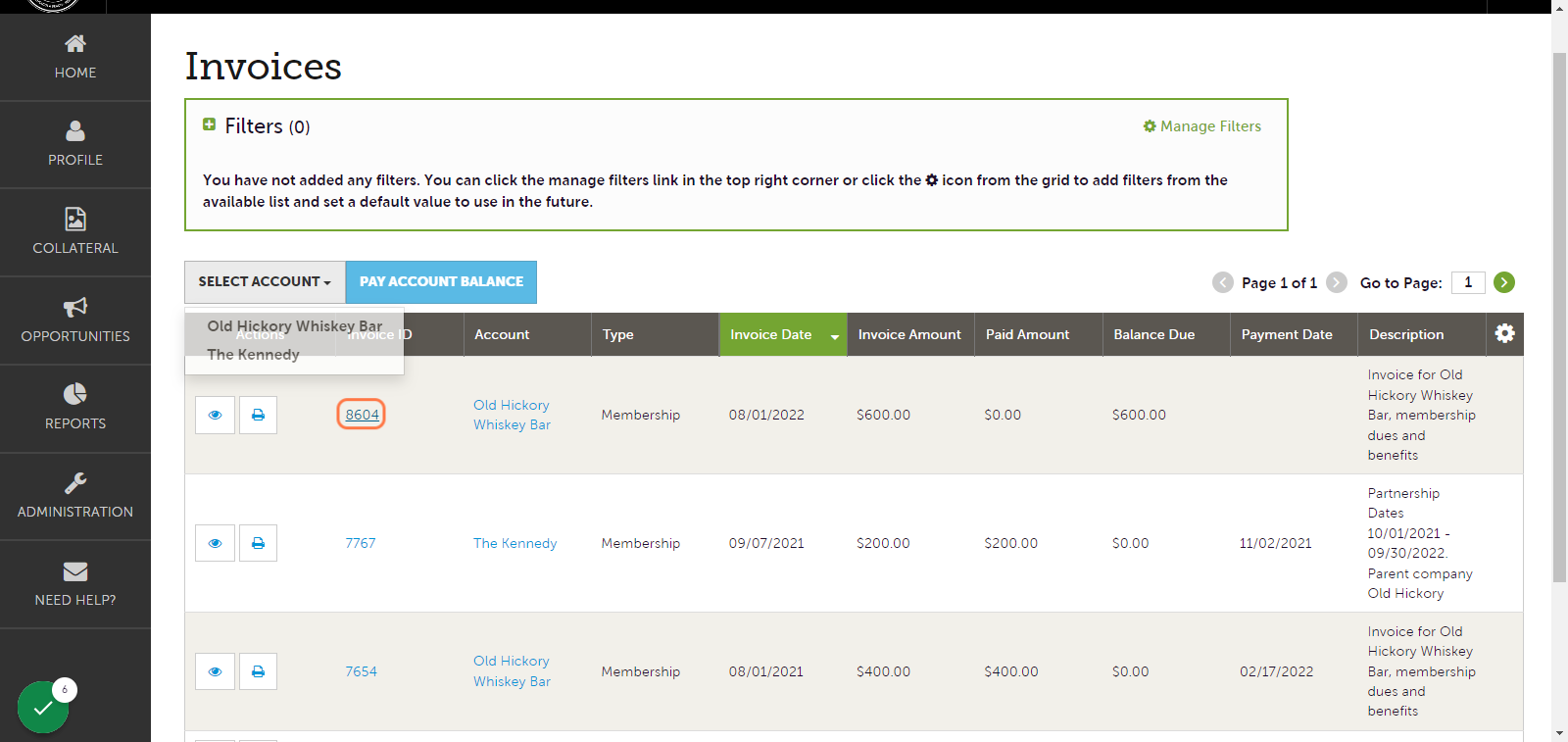Open Old Hickory Whiskey Bar link in invoice 7654 row
This screenshot has height=742, width=1568.
[x=512, y=671]
